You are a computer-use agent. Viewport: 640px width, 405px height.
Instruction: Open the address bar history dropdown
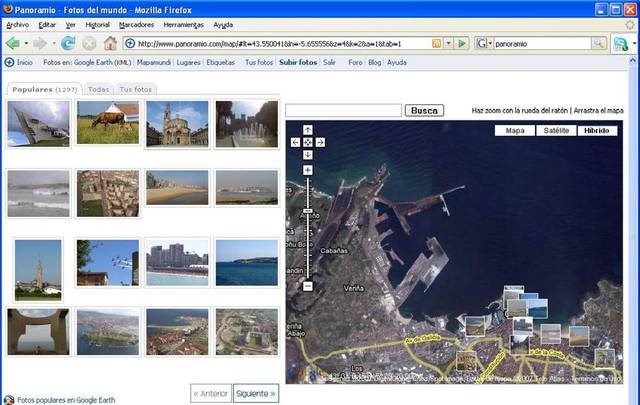pos(449,43)
